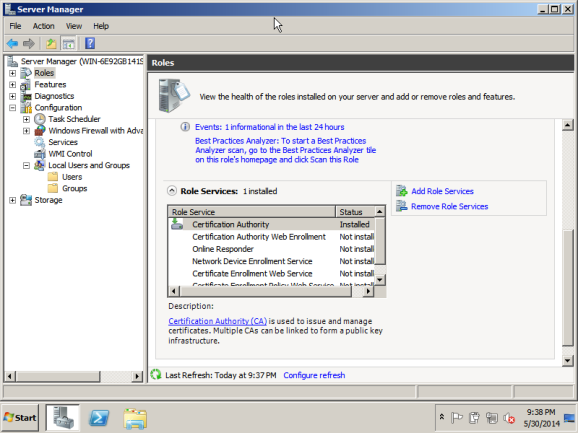
Task: Click Remove Role Services link
Action: [x=450, y=206]
